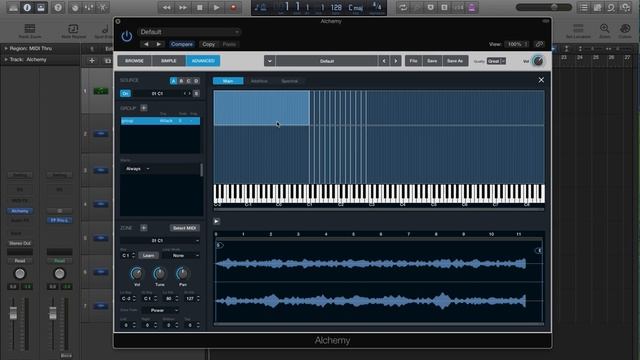Click the Select MIDI button
This screenshot has width=640, height=360.
184,228
